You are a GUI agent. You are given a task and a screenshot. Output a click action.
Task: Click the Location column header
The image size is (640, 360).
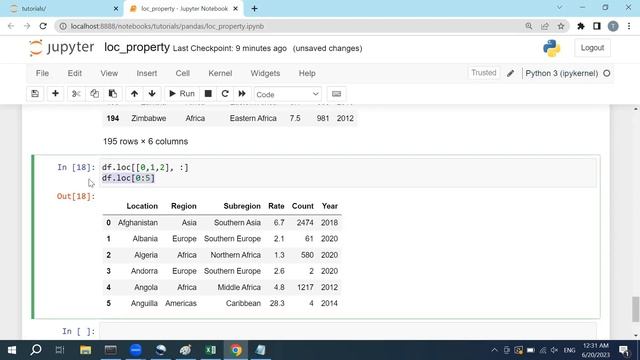point(142,206)
